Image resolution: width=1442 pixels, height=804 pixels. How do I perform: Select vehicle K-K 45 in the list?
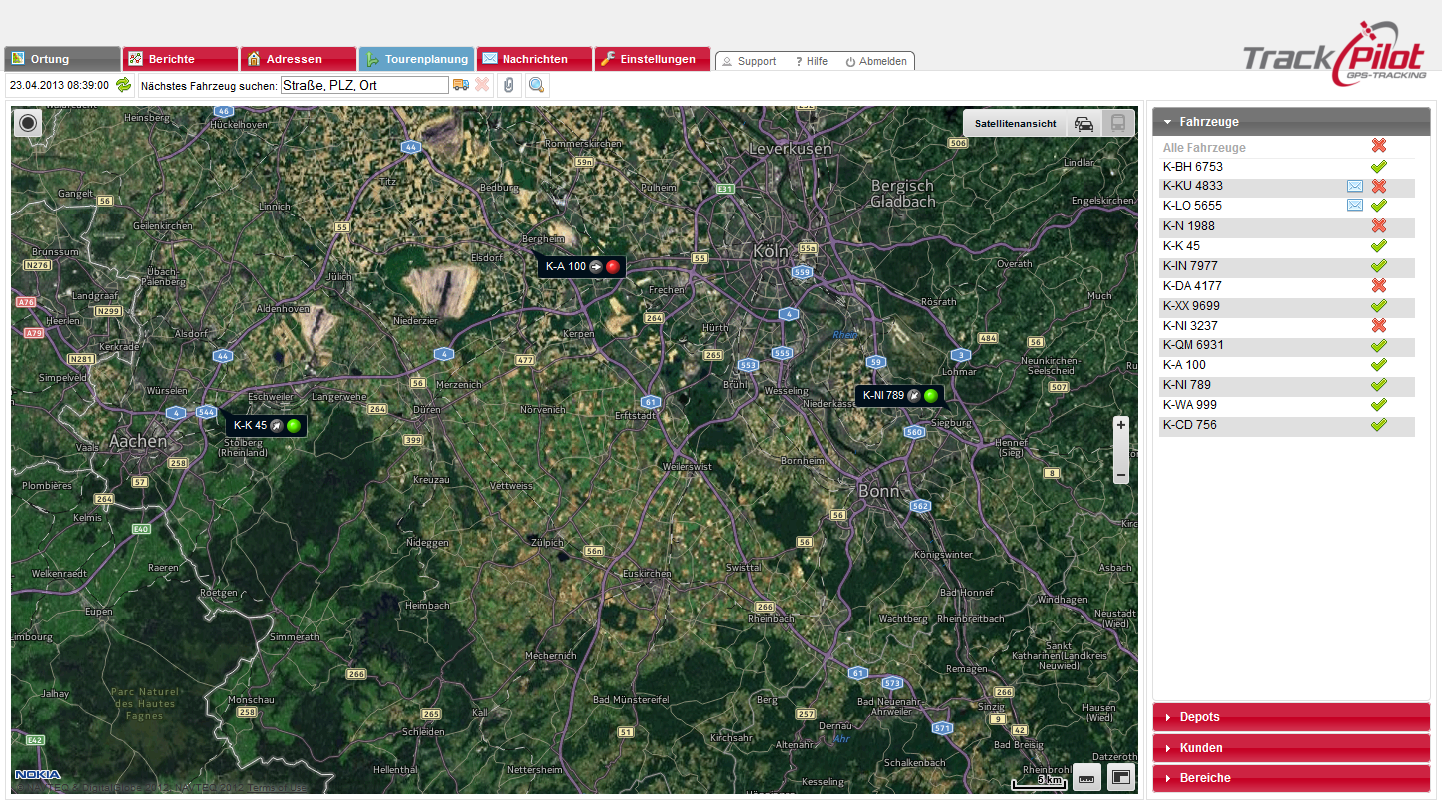pos(1181,246)
